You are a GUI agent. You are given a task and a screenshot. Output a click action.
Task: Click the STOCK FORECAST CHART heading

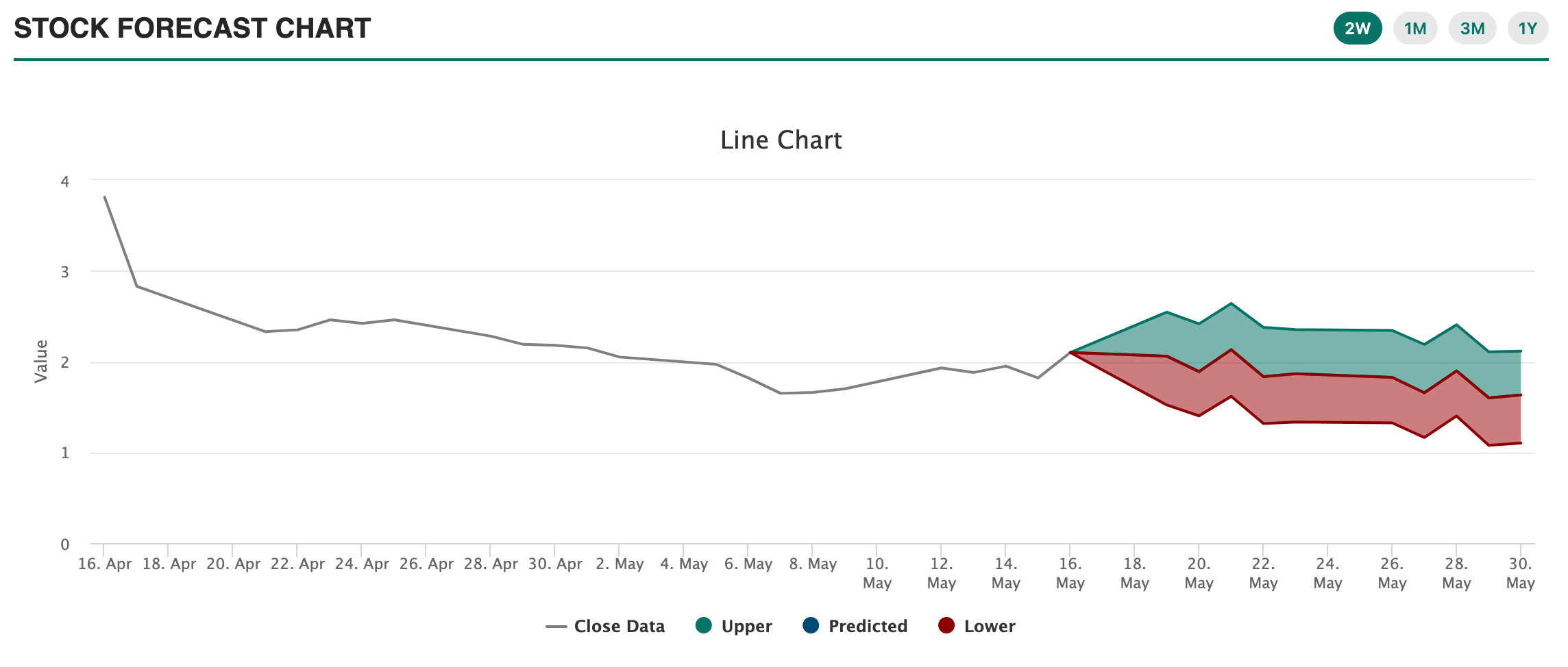pyautogui.click(x=192, y=29)
